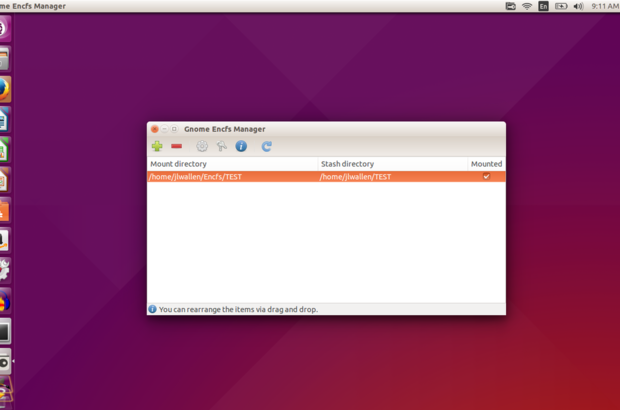Click the green plus add stash icon

tap(157, 146)
